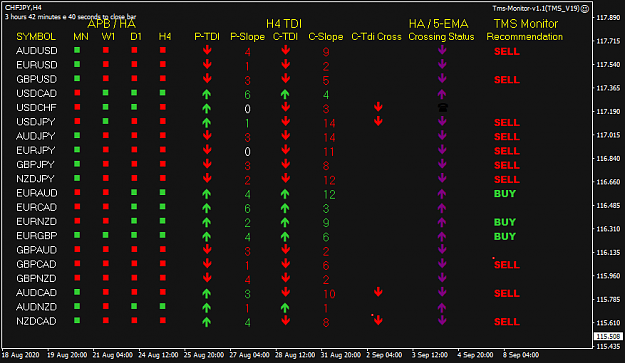This screenshot has width=625, height=363.
Task: Click the time-to-close-bar countdown text
Action: pyautogui.click(x=71, y=17)
